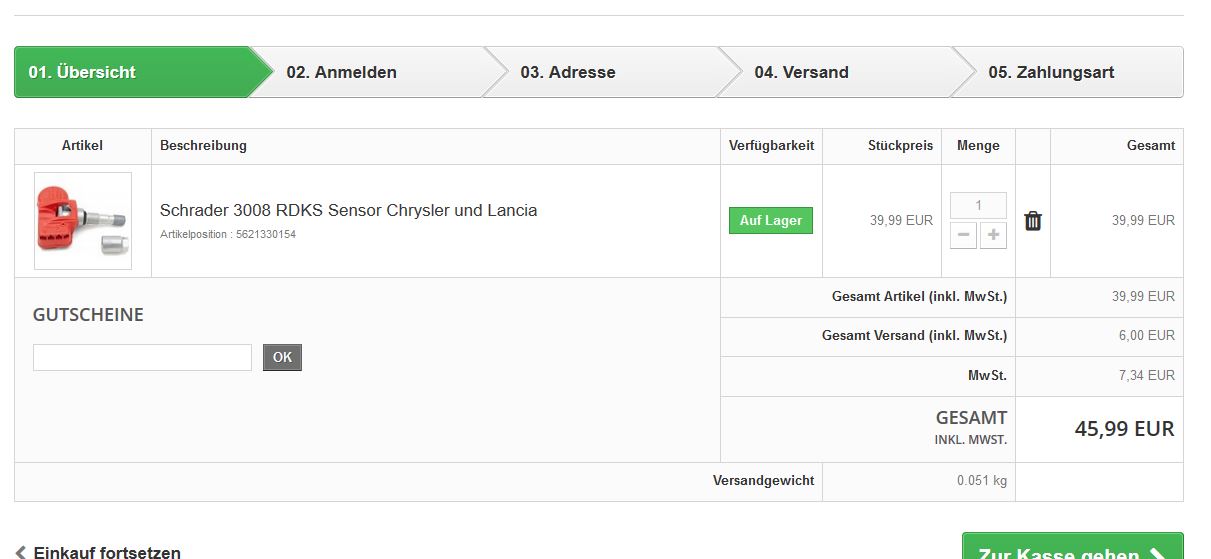1211x559 pixels.
Task: Click the Gutscheine voucher code field
Action: pyautogui.click(x=142, y=358)
